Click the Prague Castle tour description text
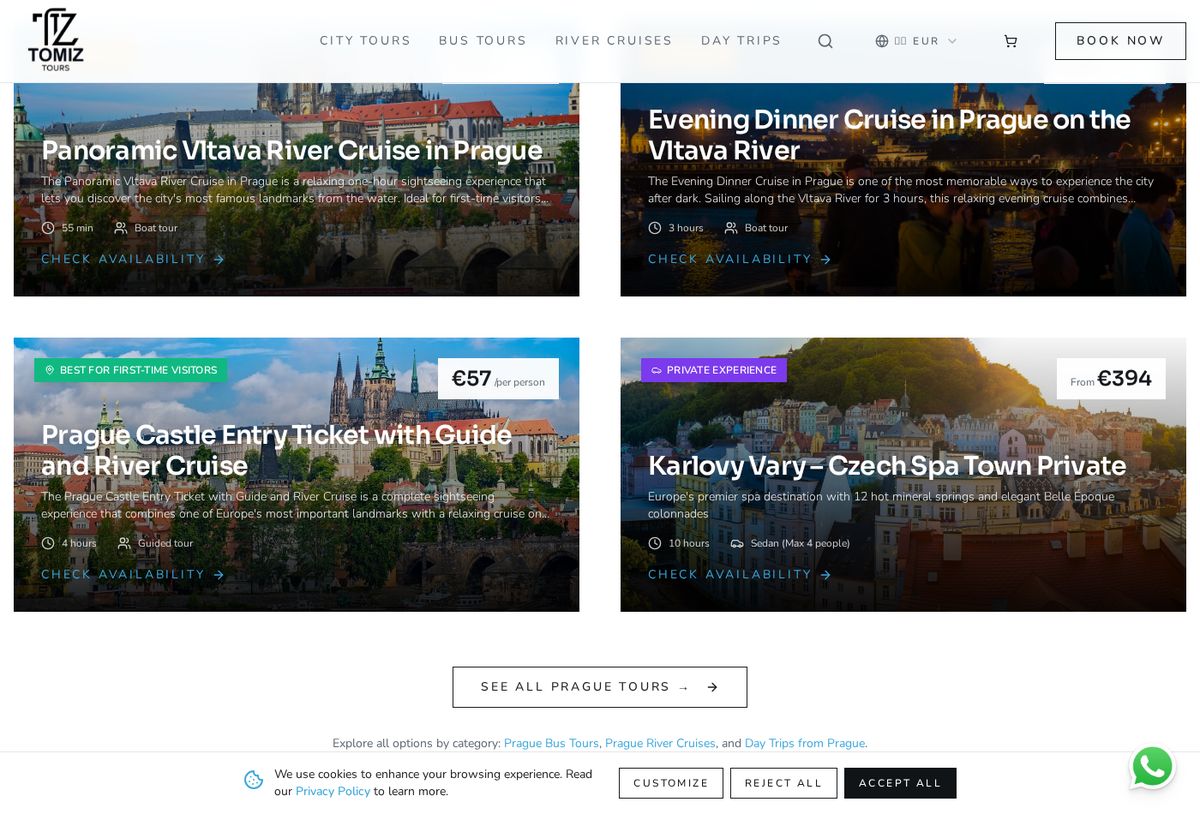The image size is (1200, 814). point(295,505)
